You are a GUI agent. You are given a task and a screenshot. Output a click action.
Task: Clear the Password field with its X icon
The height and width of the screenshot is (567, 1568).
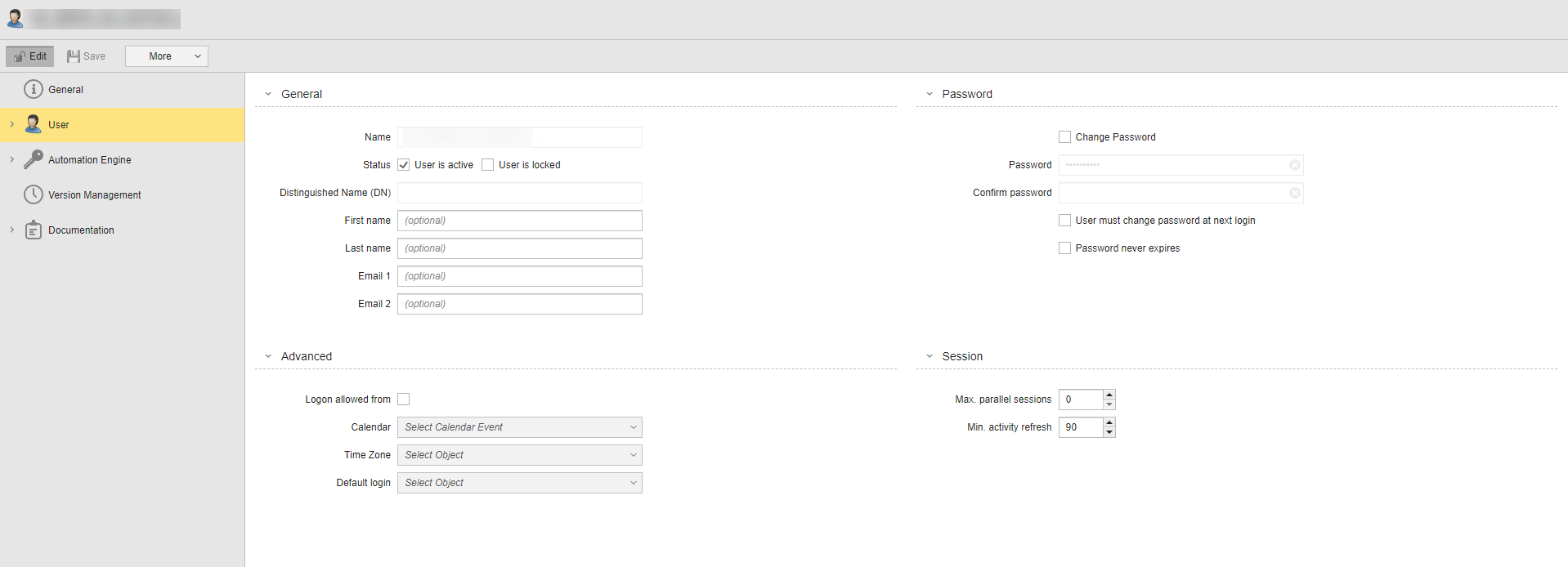click(x=1295, y=165)
